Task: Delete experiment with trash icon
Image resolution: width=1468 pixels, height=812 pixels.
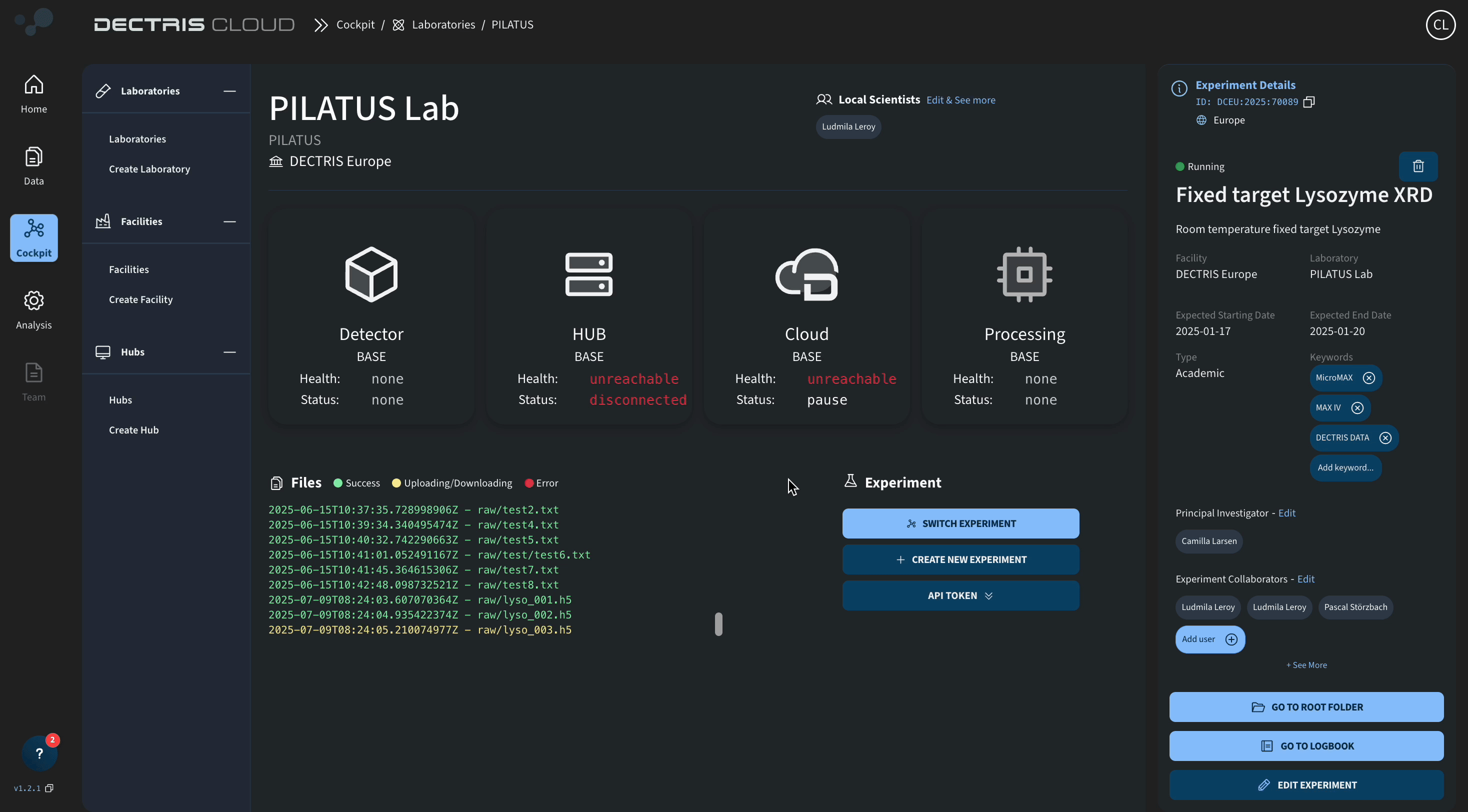Action: coord(1418,166)
